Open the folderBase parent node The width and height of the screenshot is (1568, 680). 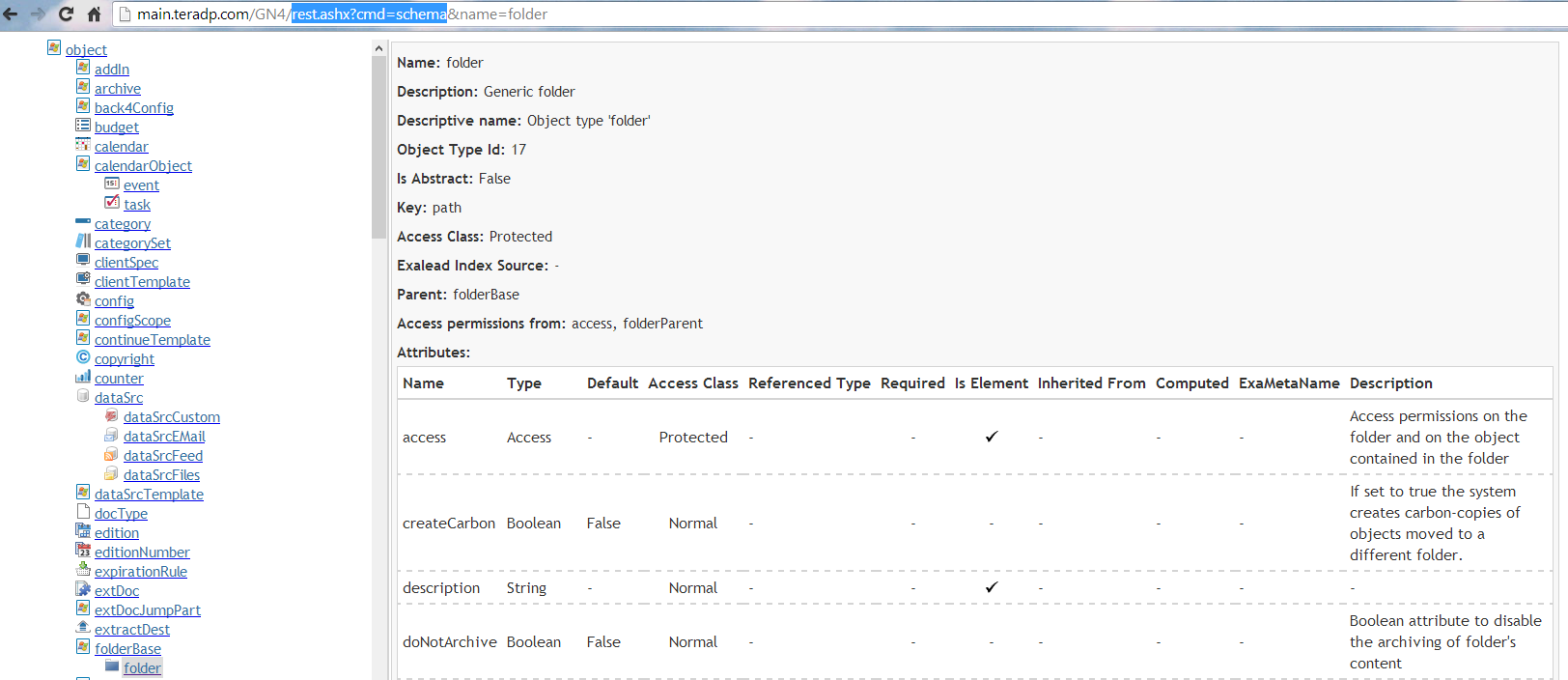[127, 649]
